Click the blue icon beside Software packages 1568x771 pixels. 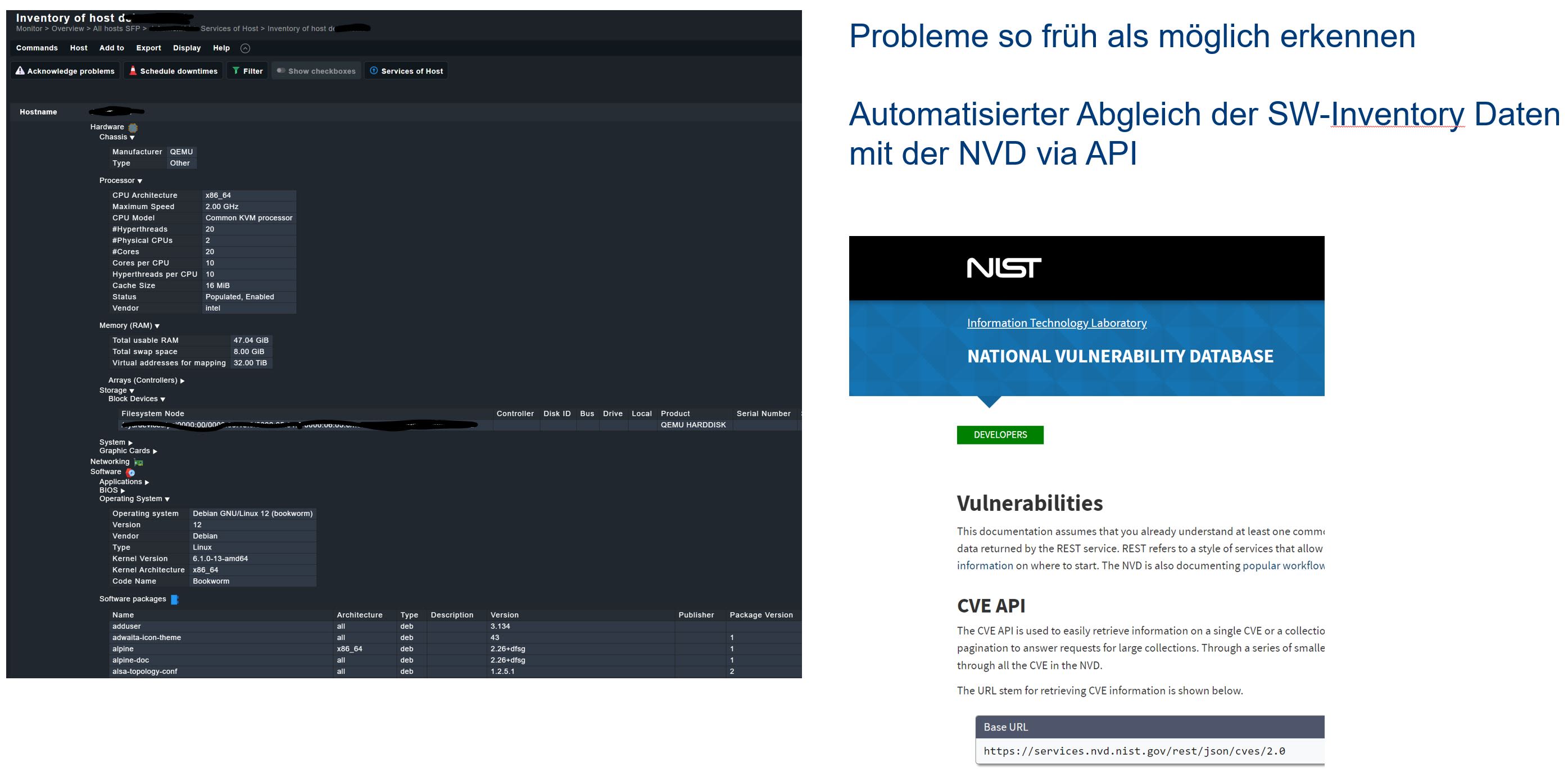pos(175,600)
